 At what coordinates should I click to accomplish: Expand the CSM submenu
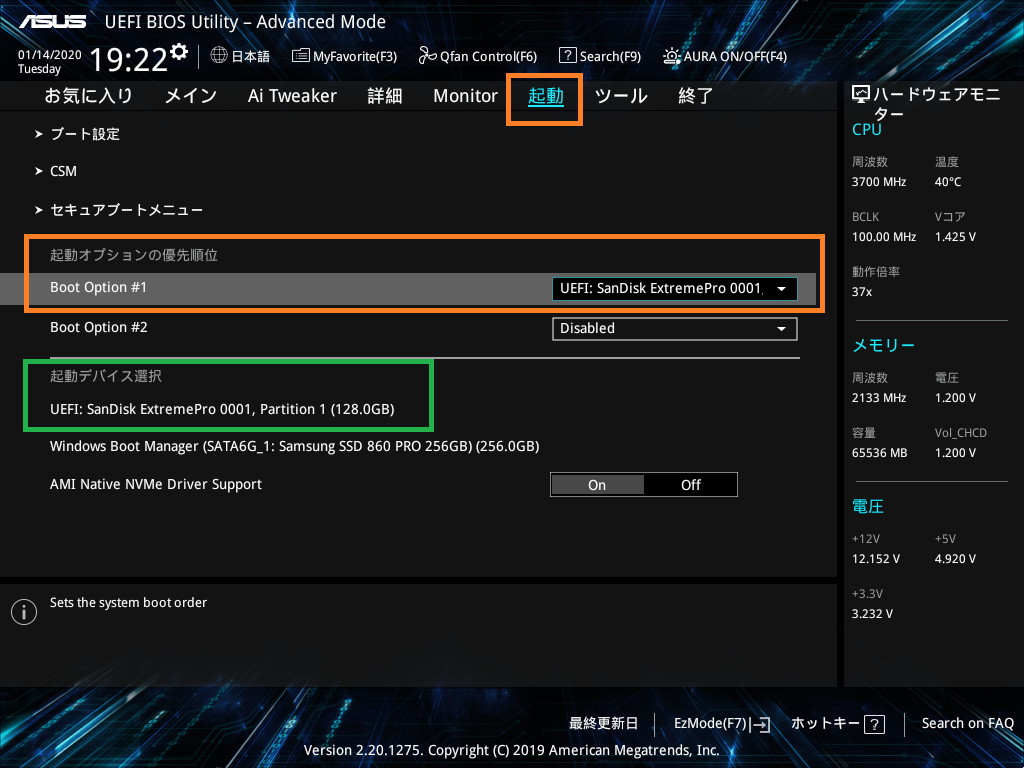tap(63, 172)
